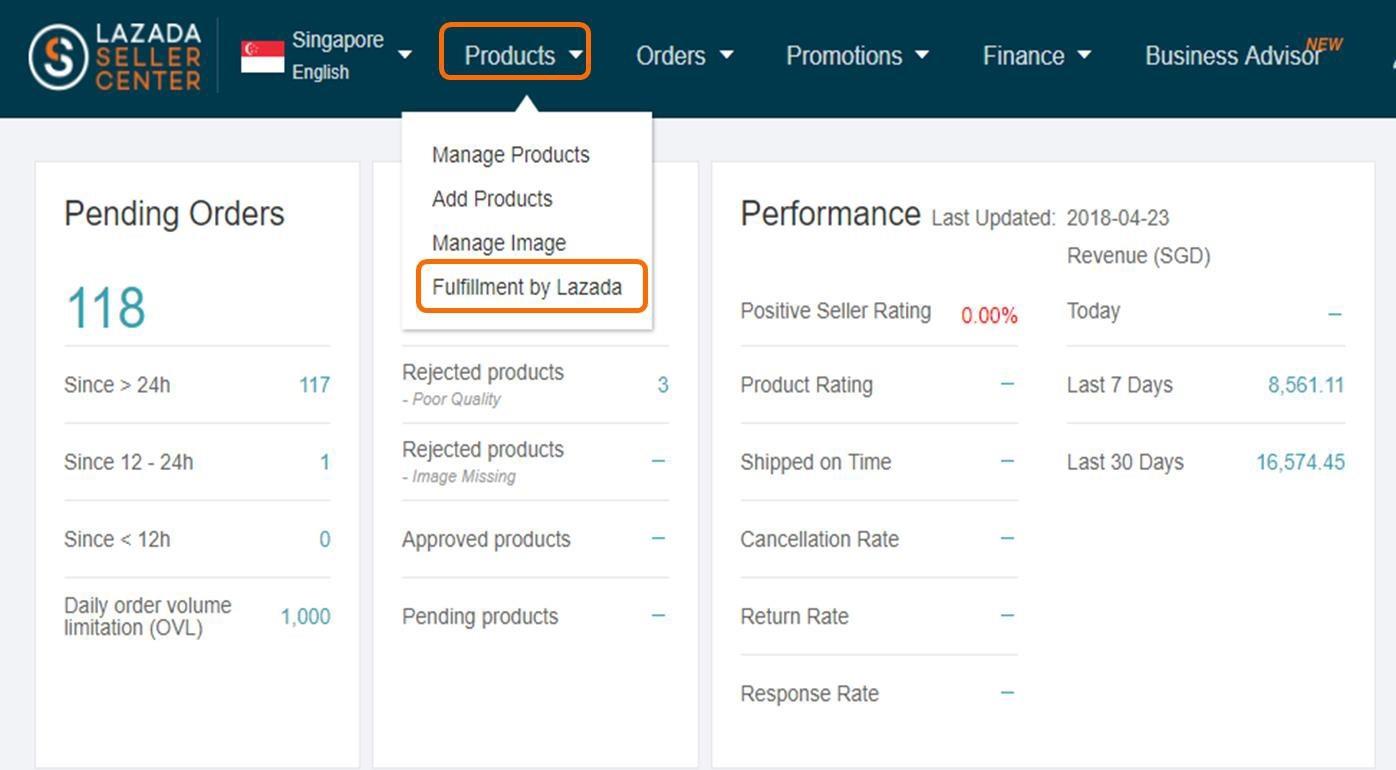This screenshot has height=770, width=1396.
Task: Click the Product Rating label
Action: tap(806, 385)
